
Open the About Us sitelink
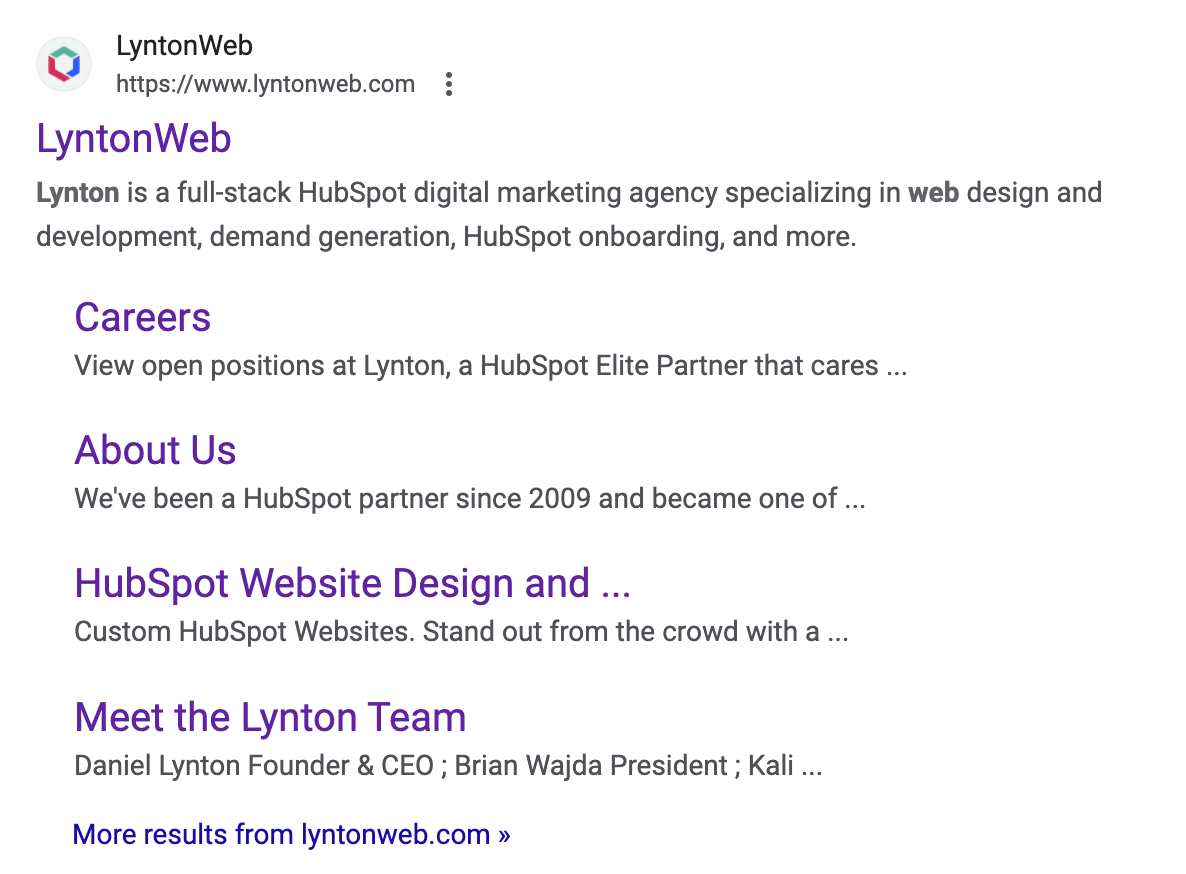tap(155, 450)
